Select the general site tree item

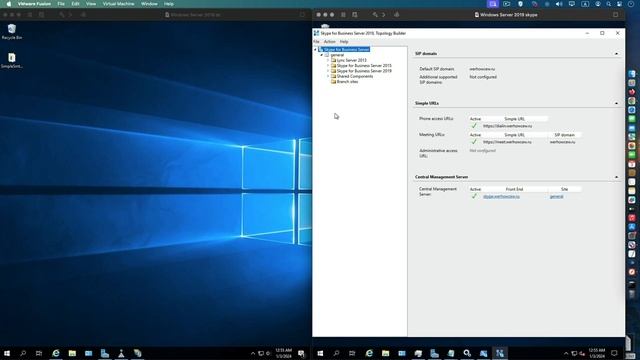[x=334, y=55]
